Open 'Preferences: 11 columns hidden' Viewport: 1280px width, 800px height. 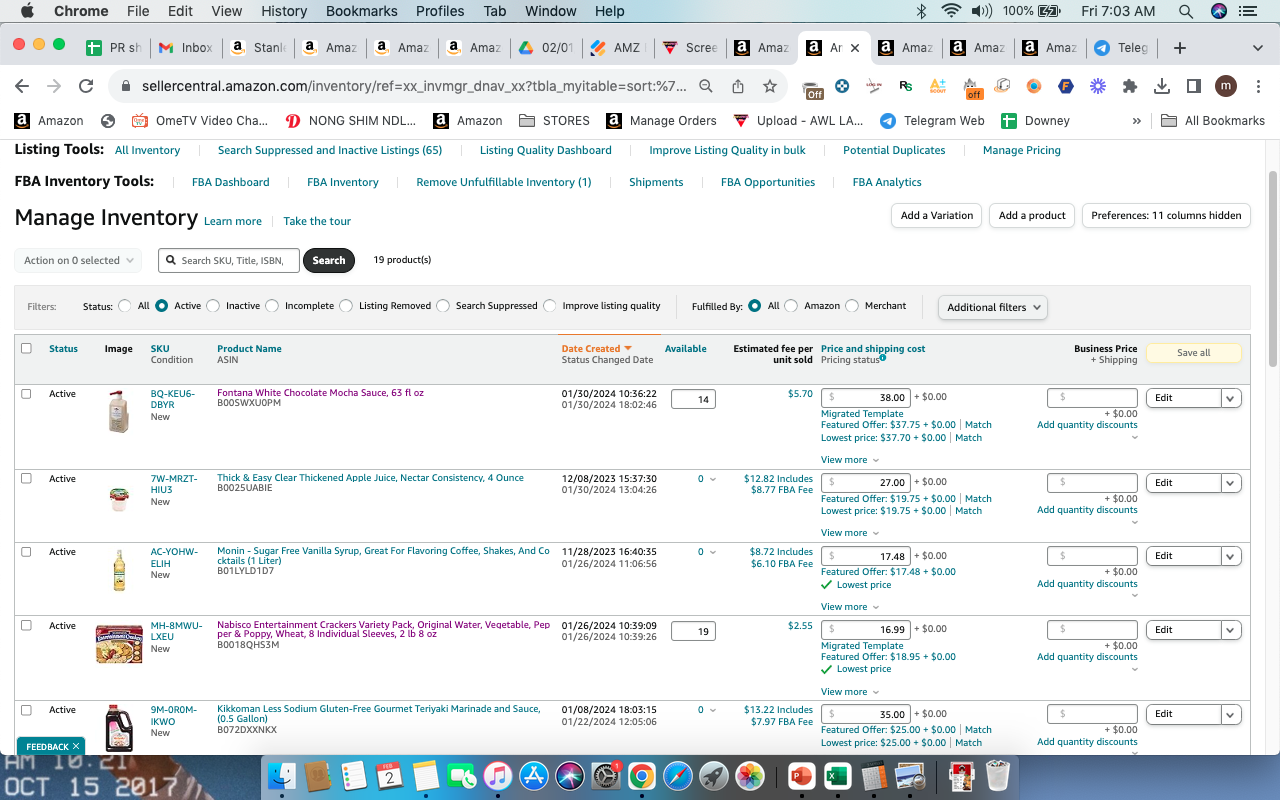(1166, 215)
